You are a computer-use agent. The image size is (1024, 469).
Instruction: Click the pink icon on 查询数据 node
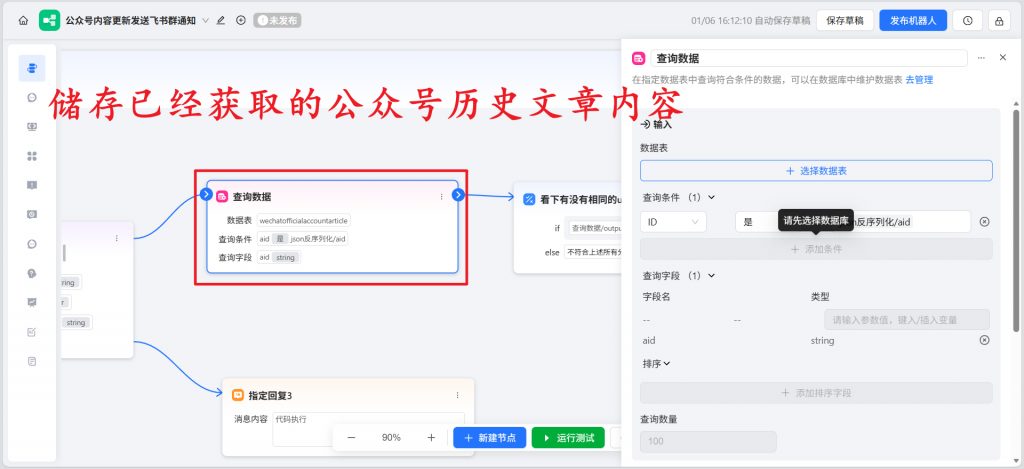point(222,197)
